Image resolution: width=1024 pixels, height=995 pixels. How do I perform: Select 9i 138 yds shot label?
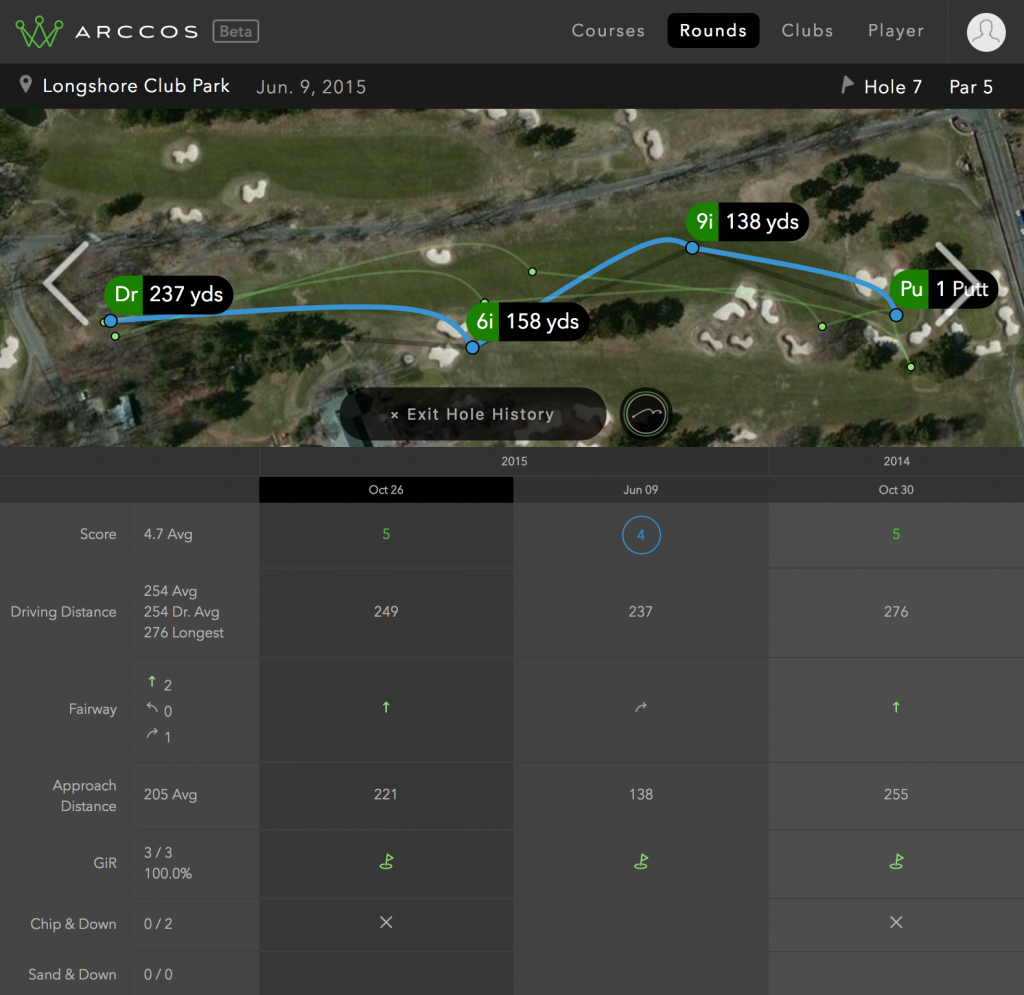[747, 222]
